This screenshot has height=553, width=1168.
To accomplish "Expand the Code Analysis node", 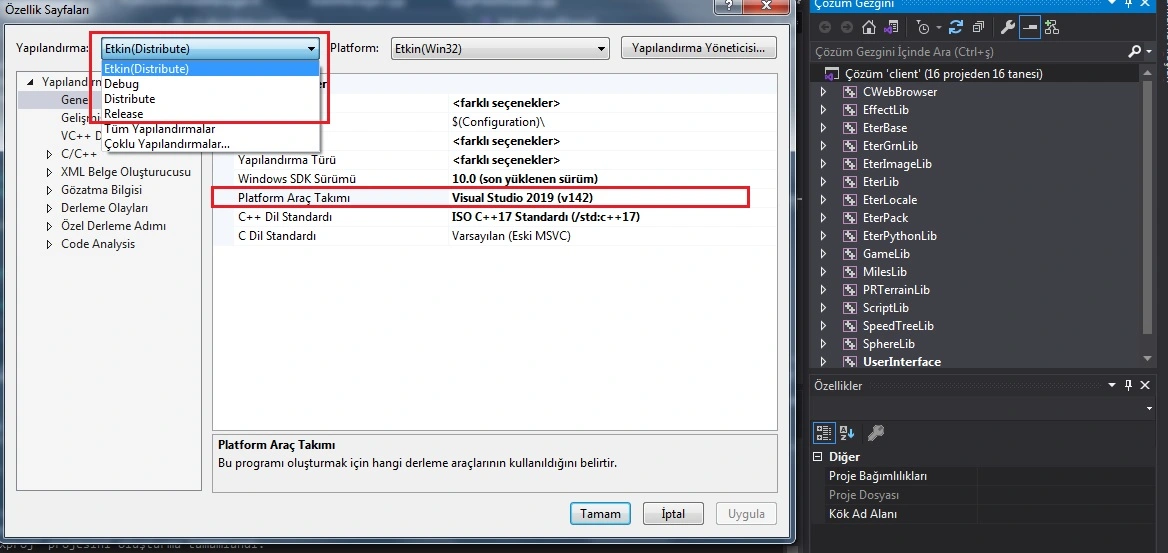I will click(x=50, y=244).
